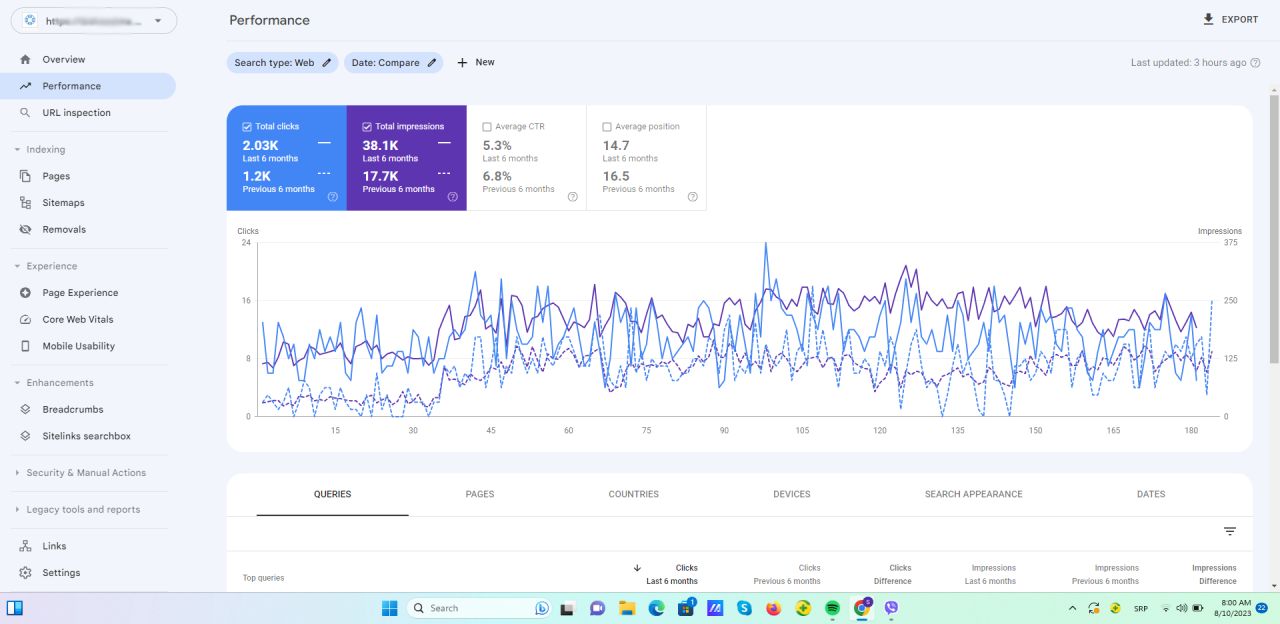Click help icon on Total impressions card
1280x624 pixels.
coord(452,197)
